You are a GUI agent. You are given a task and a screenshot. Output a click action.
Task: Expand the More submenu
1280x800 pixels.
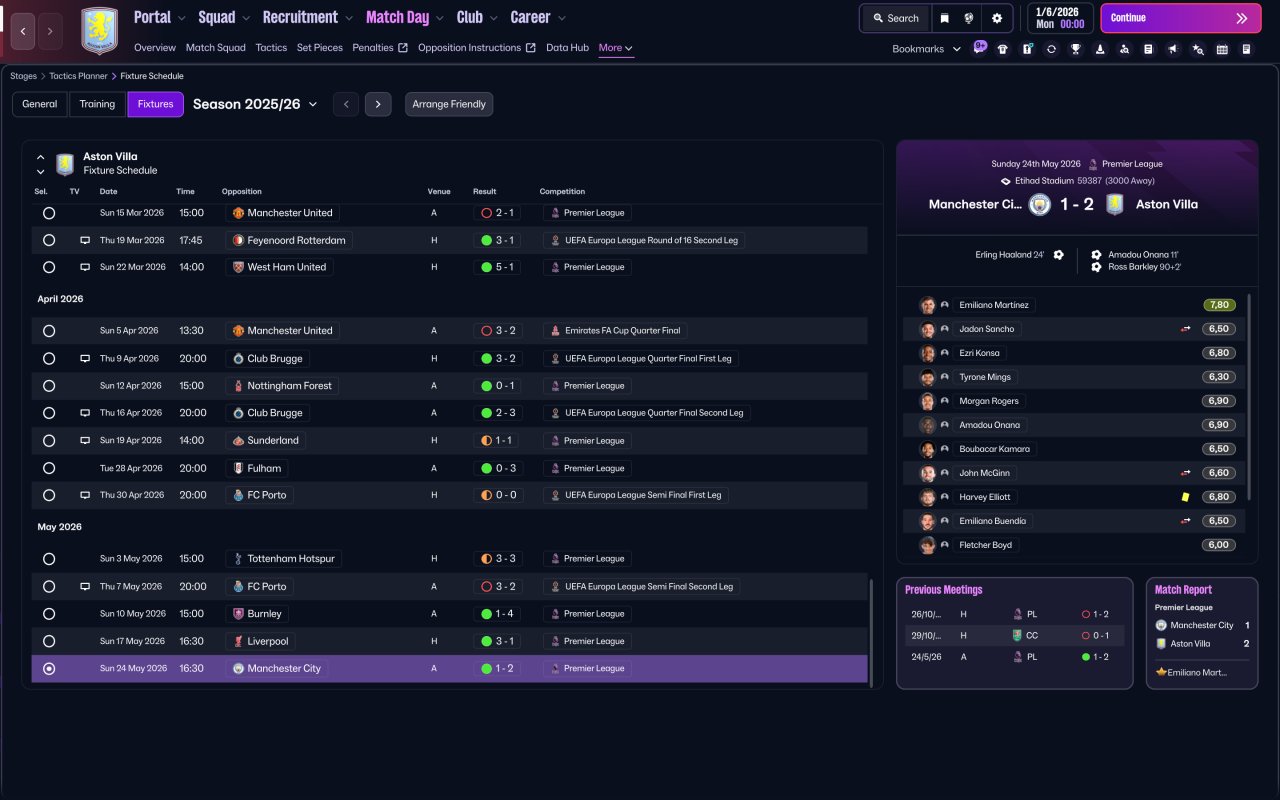pyautogui.click(x=616, y=48)
